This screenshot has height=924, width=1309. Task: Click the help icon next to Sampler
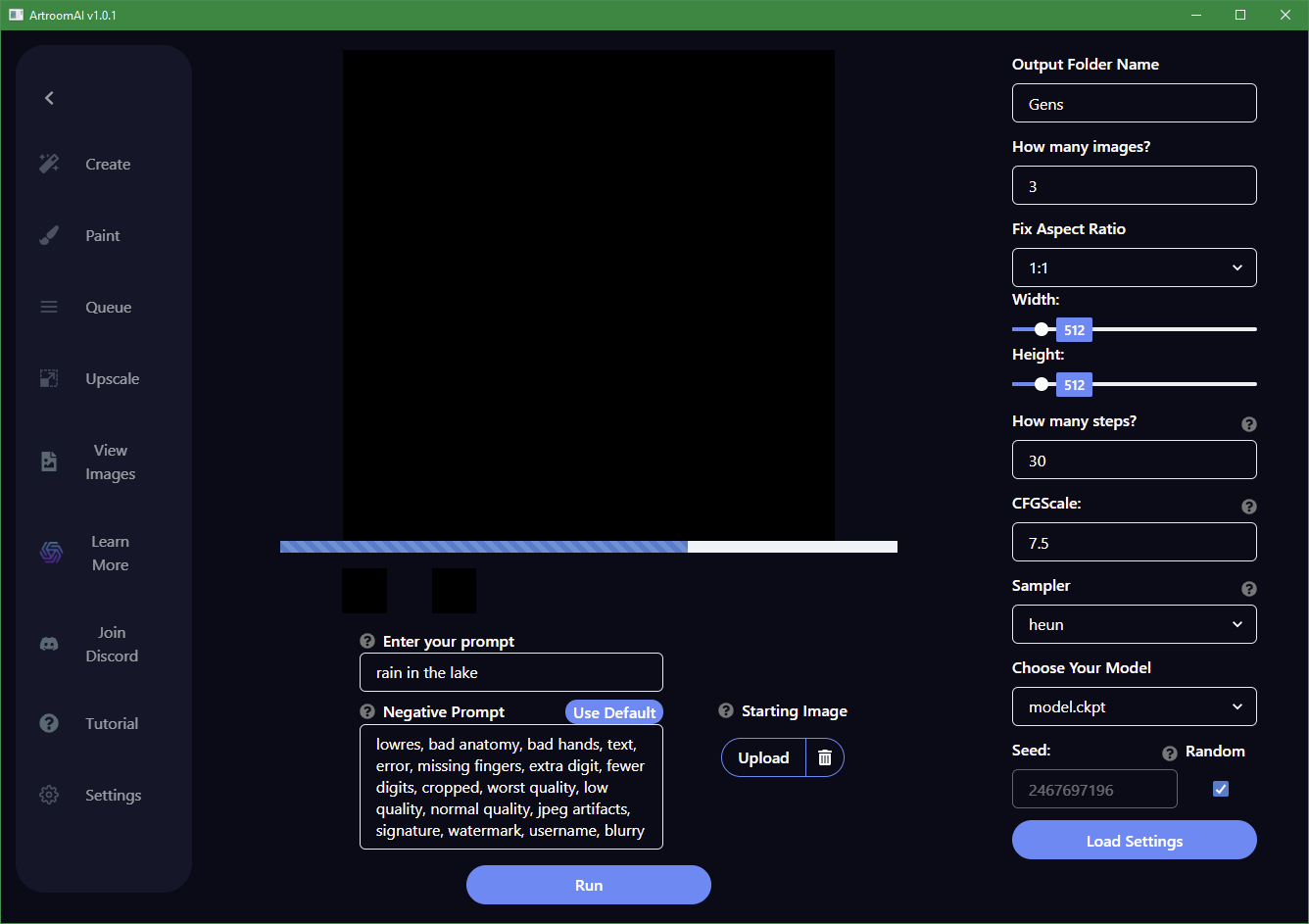1248,589
